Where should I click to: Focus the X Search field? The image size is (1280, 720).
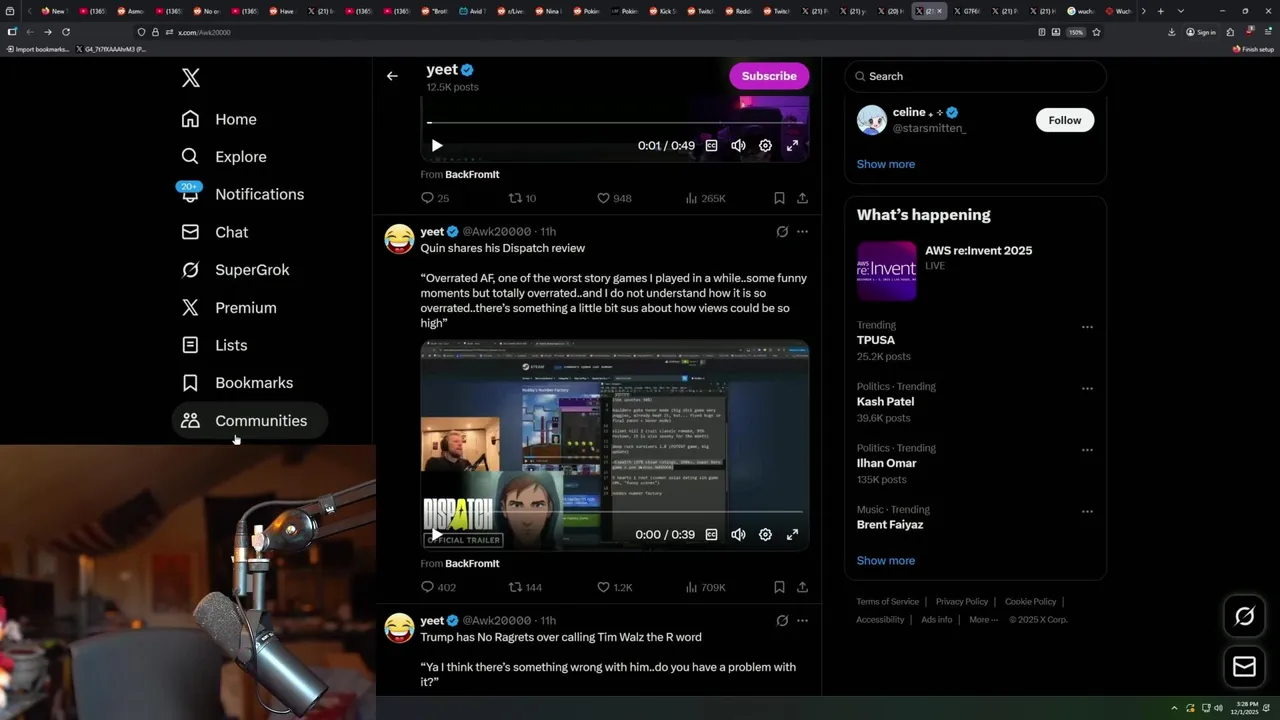(975, 76)
